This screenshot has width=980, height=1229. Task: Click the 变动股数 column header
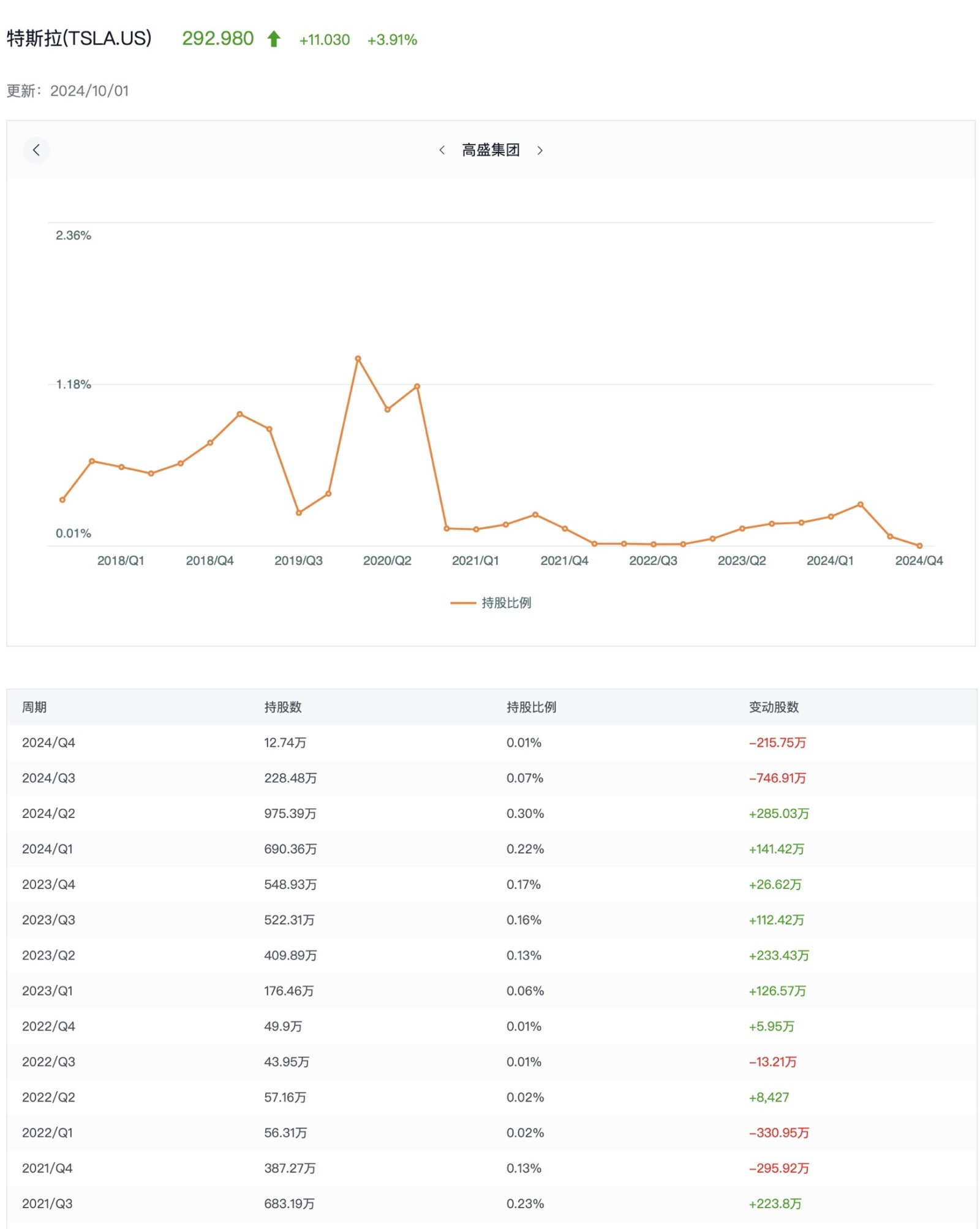click(774, 707)
